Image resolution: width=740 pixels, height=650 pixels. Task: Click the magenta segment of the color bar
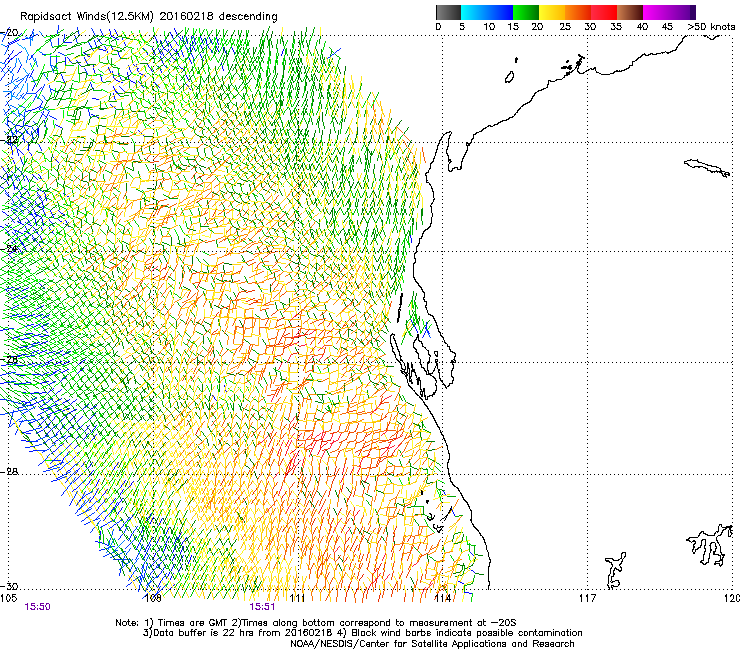coord(656,12)
